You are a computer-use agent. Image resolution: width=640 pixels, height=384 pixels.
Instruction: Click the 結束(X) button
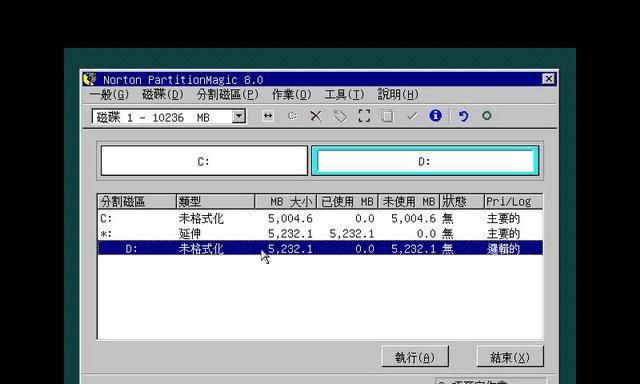point(510,357)
